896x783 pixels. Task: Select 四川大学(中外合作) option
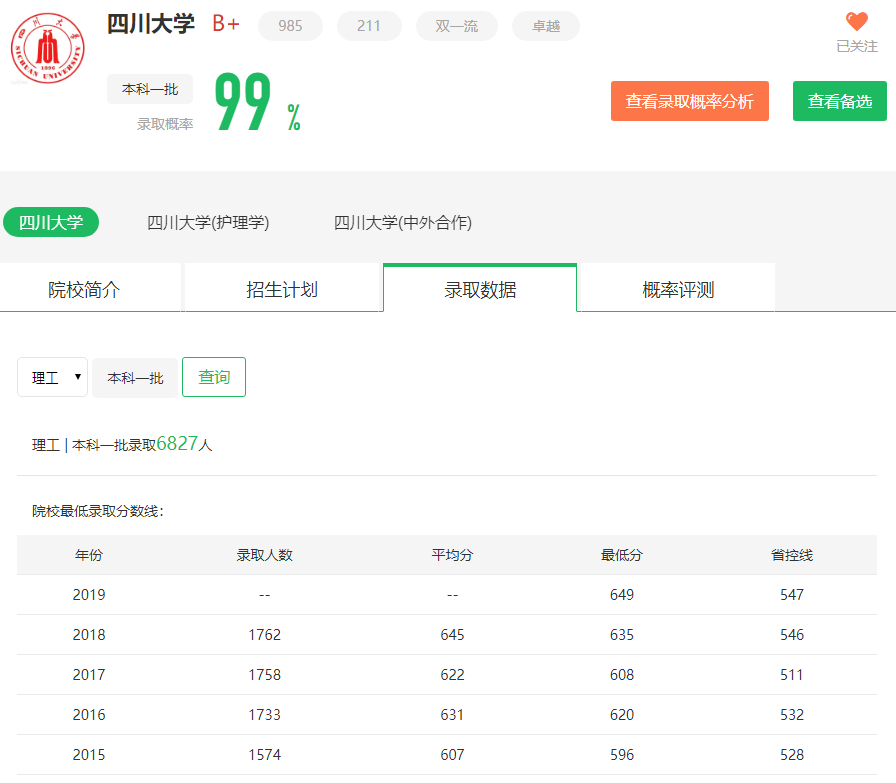(403, 222)
